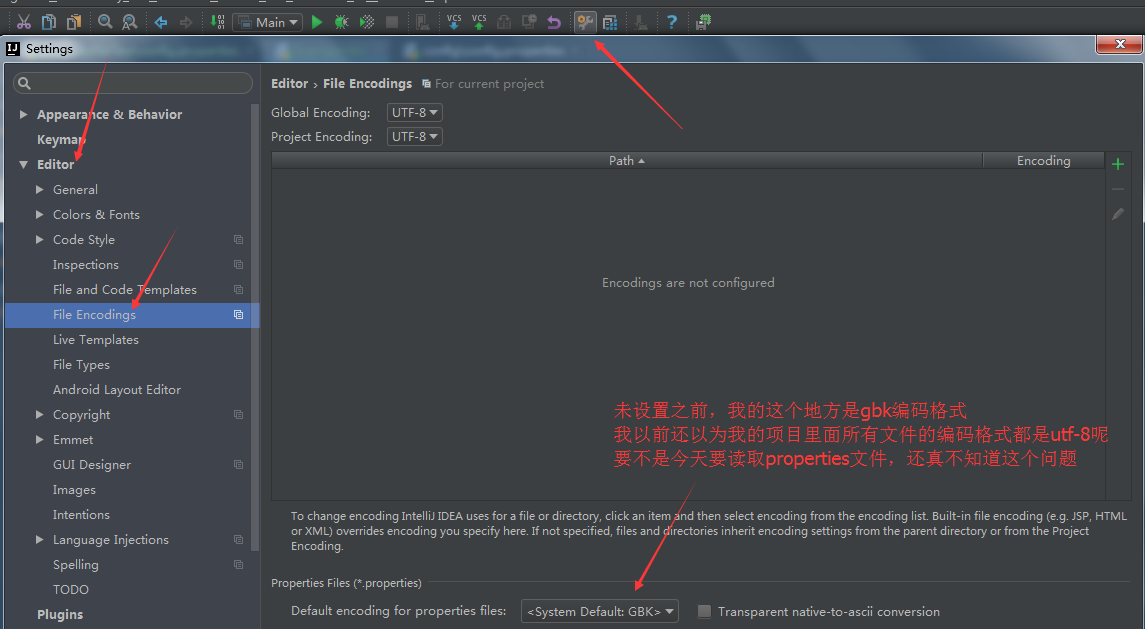Click the grey Stop square icon
This screenshot has width=1145, height=629.
pyautogui.click(x=392, y=22)
